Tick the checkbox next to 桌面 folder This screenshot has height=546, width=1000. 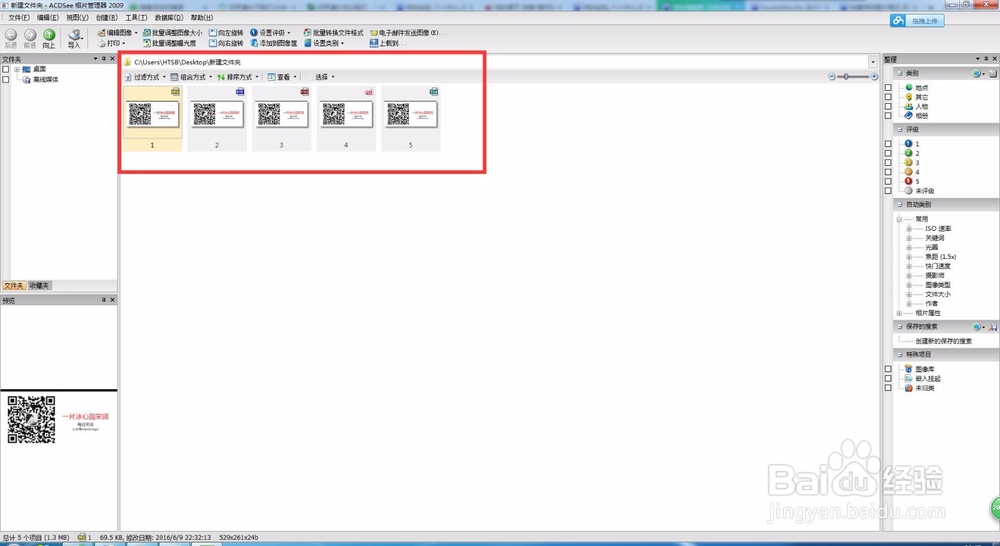tap(6, 70)
